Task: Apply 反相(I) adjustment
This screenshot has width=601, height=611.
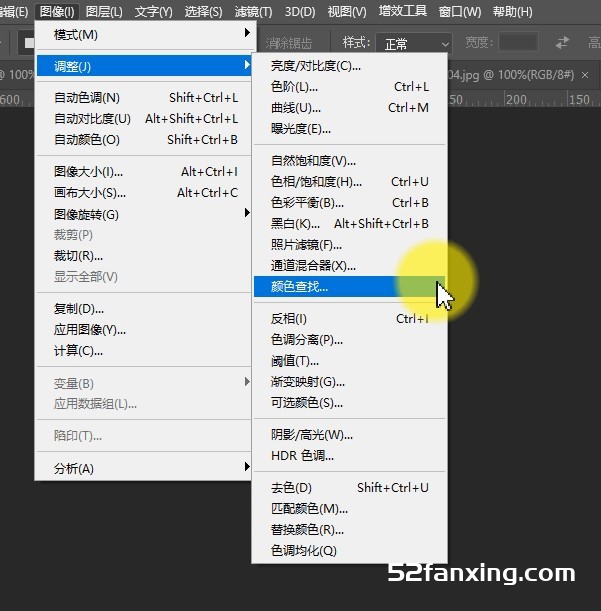Action: coord(349,319)
